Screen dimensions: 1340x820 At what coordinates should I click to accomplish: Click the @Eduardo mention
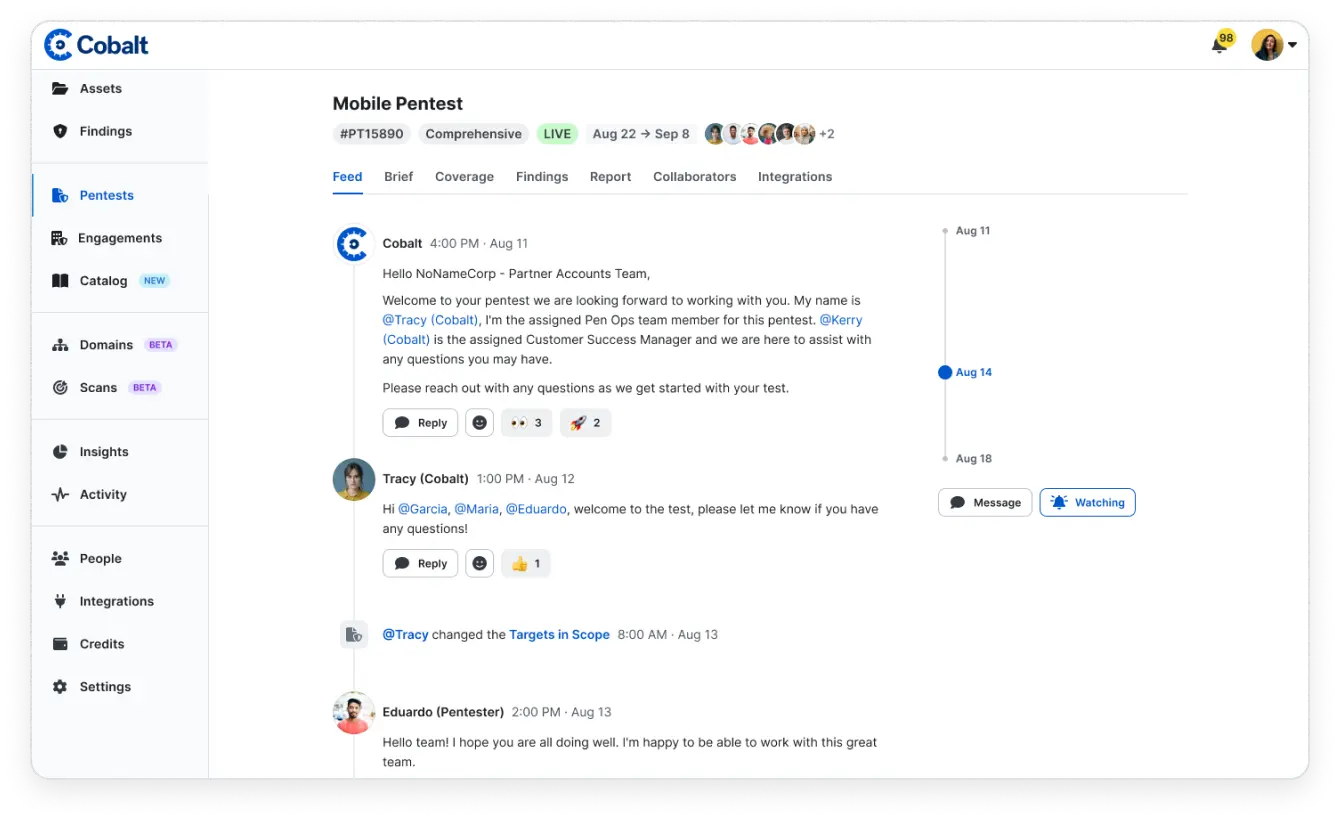pyautogui.click(x=536, y=509)
